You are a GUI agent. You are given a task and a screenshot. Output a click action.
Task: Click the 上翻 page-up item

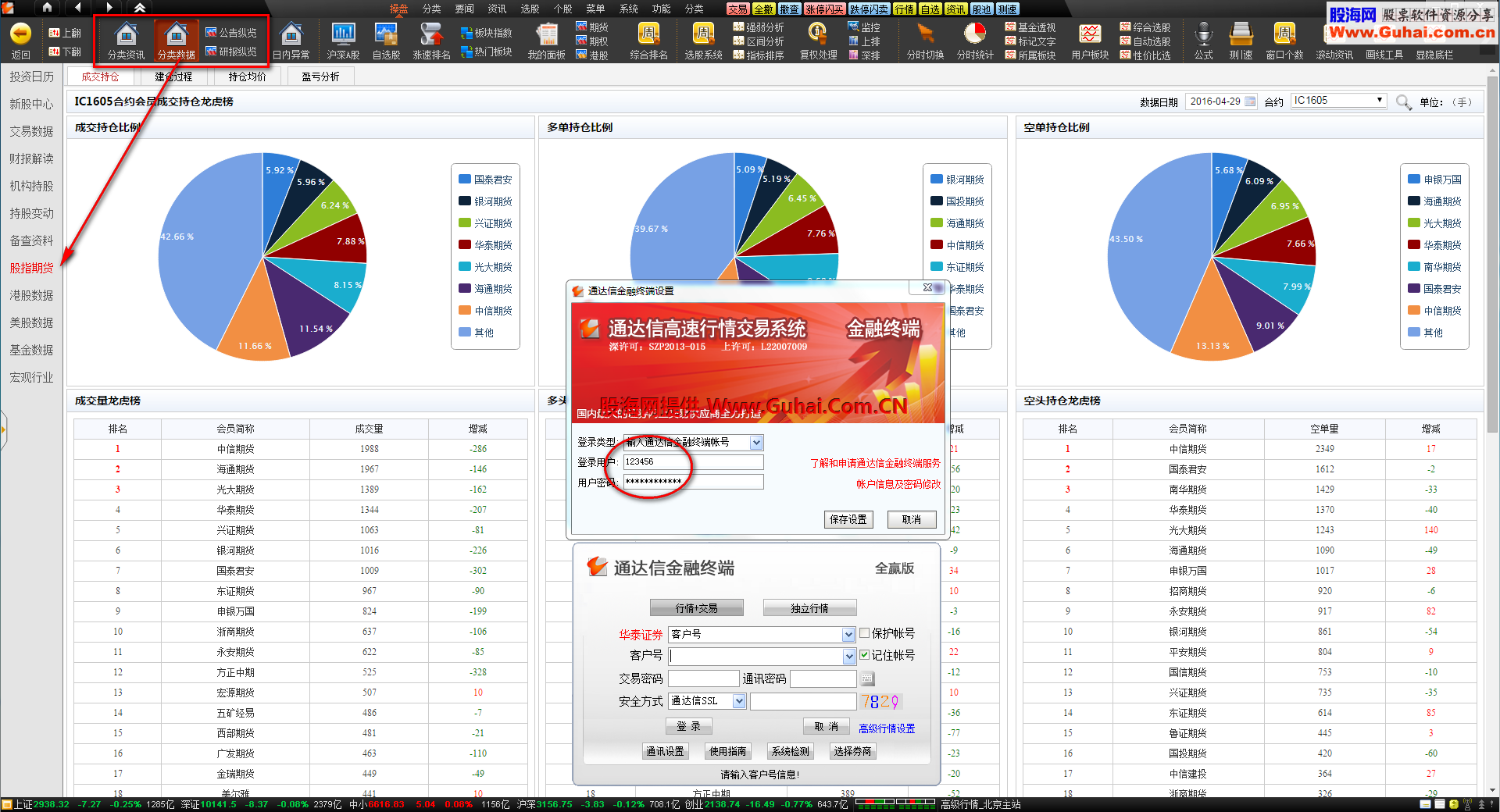pyautogui.click(x=65, y=33)
